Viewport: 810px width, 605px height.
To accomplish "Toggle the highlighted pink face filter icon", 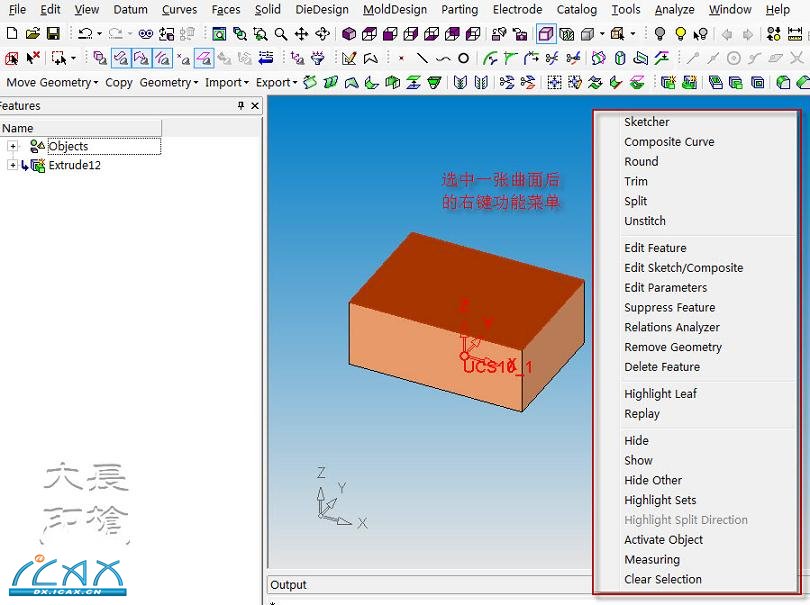I will tap(203, 58).
